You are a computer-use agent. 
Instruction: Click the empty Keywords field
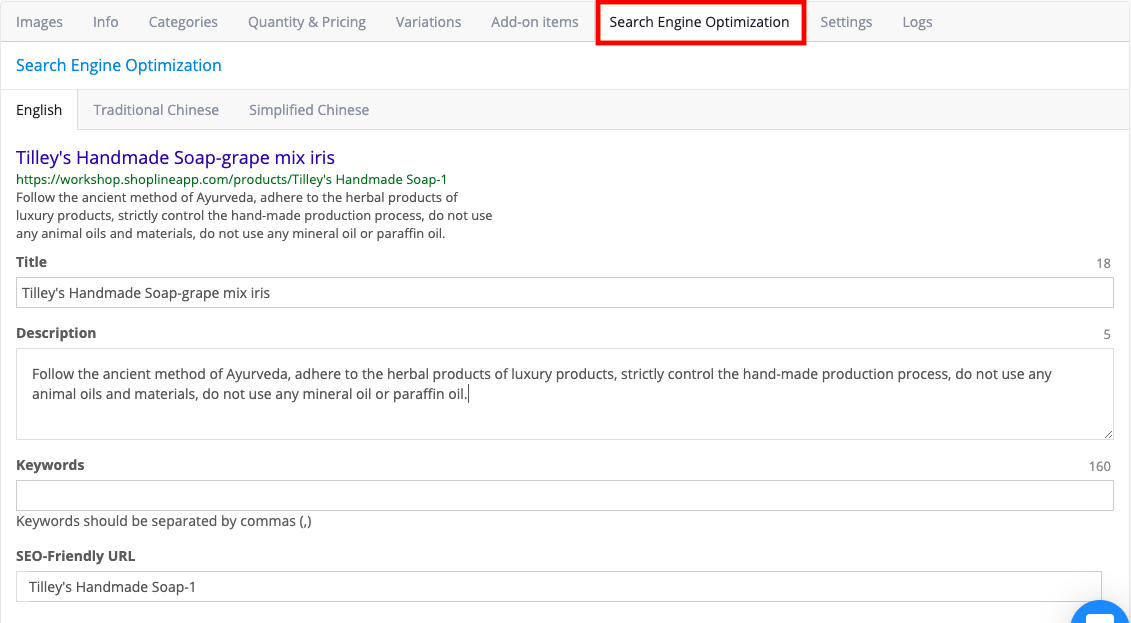[x=565, y=495]
